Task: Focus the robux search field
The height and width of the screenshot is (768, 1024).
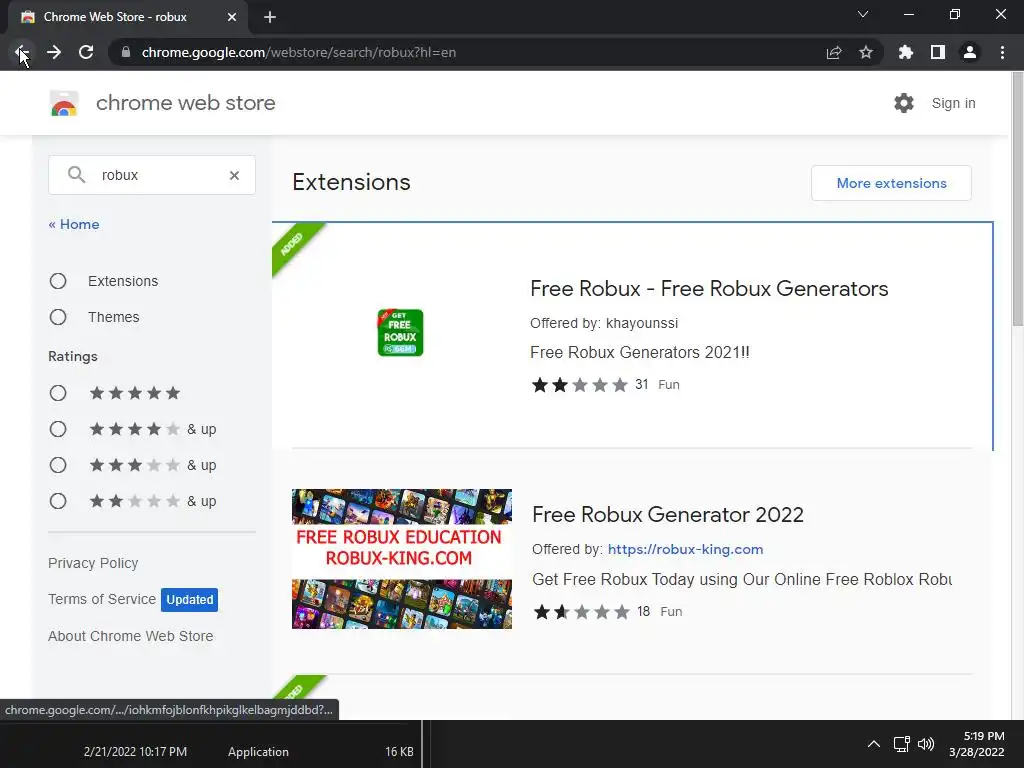Action: click(x=152, y=175)
